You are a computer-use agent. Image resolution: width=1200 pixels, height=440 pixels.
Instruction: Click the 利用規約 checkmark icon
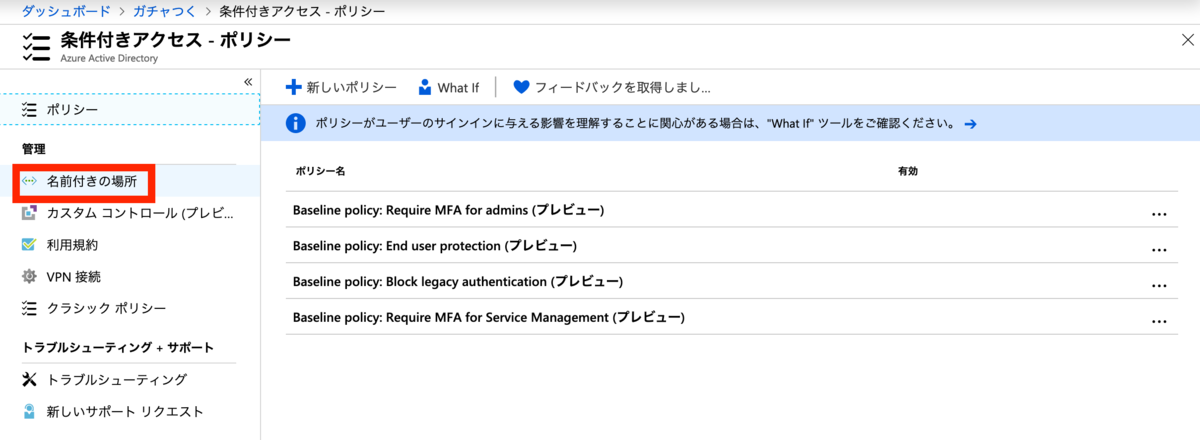pos(29,245)
